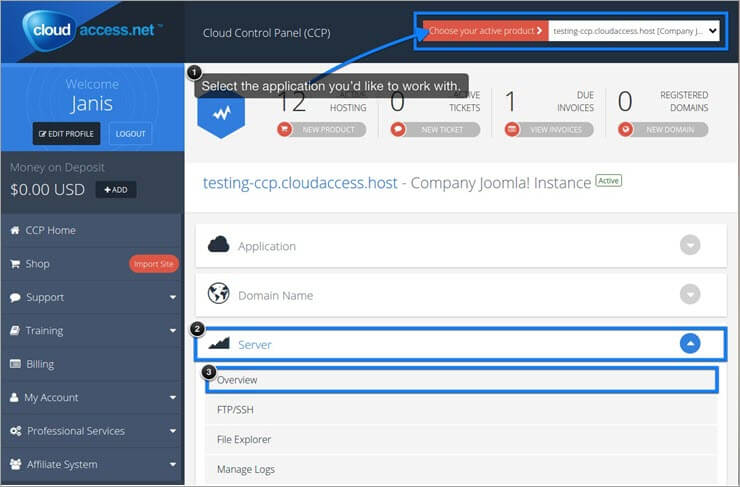The height and width of the screenshot is (487, 740).
Task: Expand the Domain Name section arrow
Action: point(690,295)
